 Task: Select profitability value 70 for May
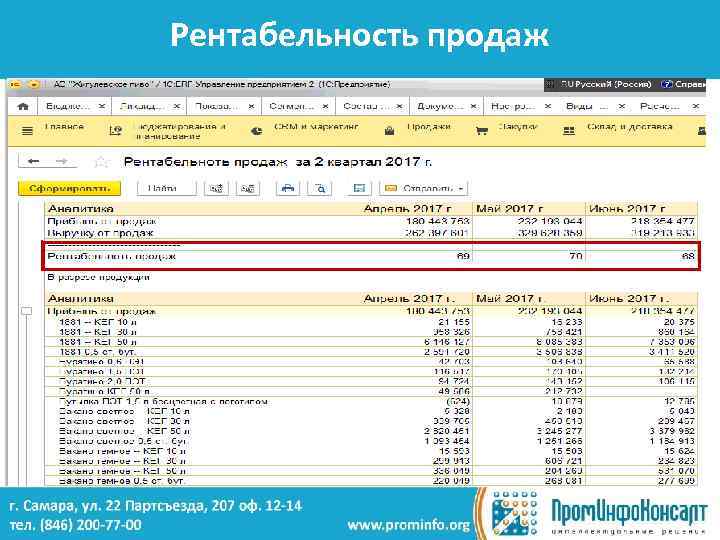pyautogui.click(x=576, y=256)
